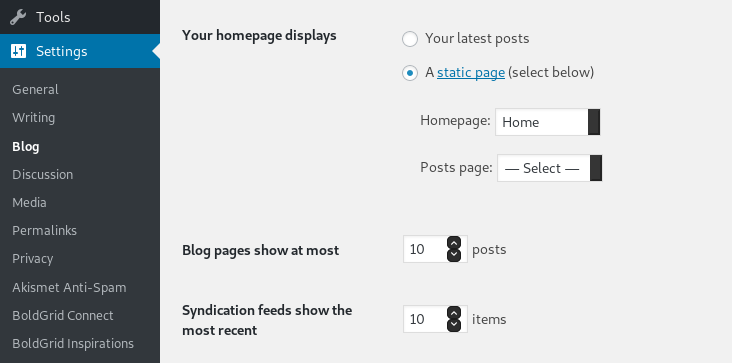This screenshot has width=732, height=363.
Task: Open the Posts page Select dropdown
Action: click(549, 168)
